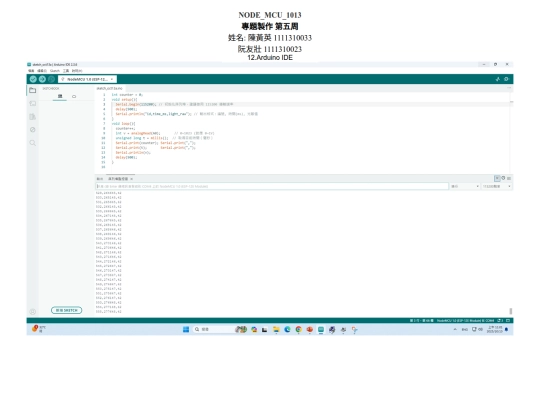Click line 3 Serial.begin code
Viewport: 540px width, 405px height.
point(136,104)
